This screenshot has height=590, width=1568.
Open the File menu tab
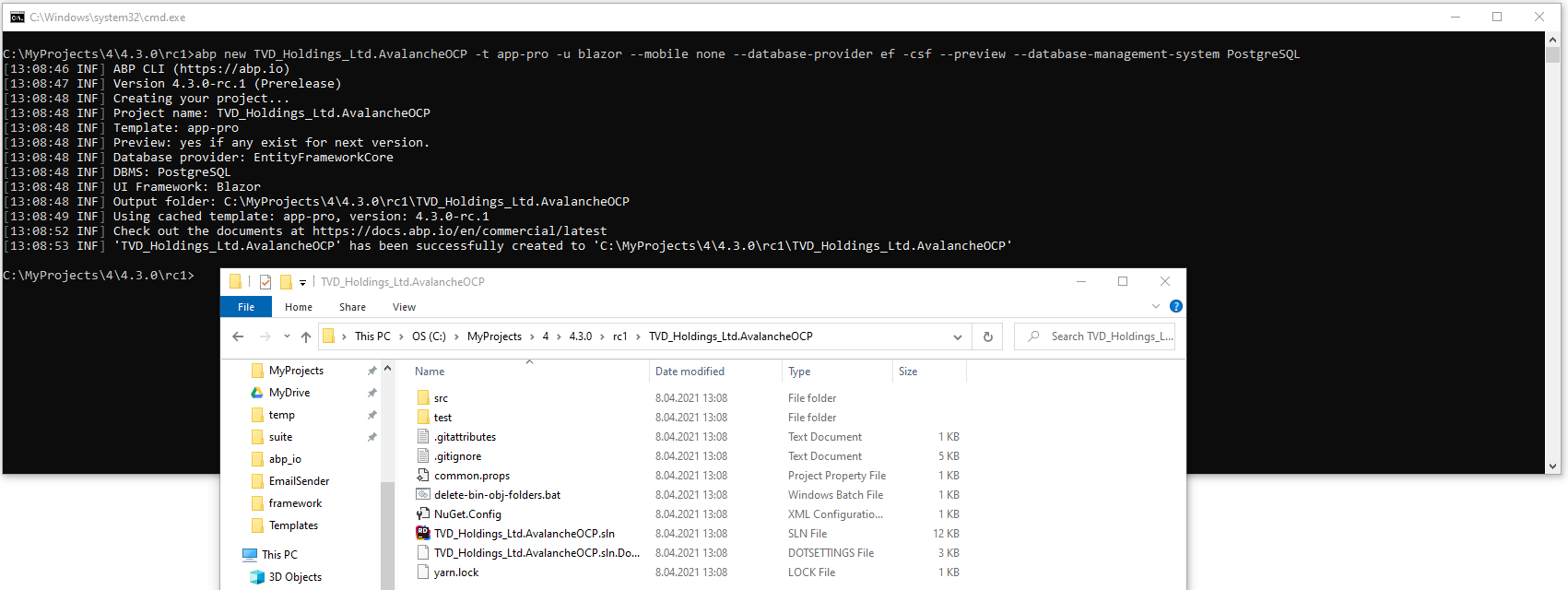click(246, 307)
